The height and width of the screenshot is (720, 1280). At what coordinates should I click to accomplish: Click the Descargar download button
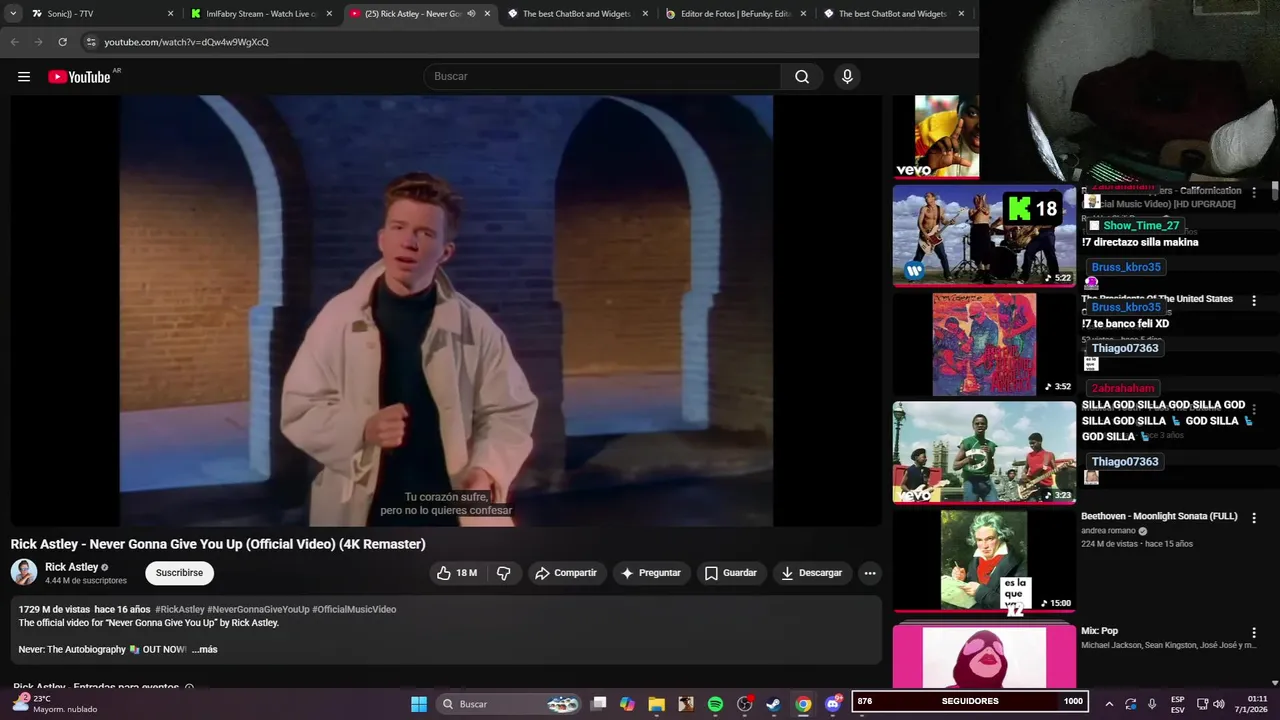812,573
